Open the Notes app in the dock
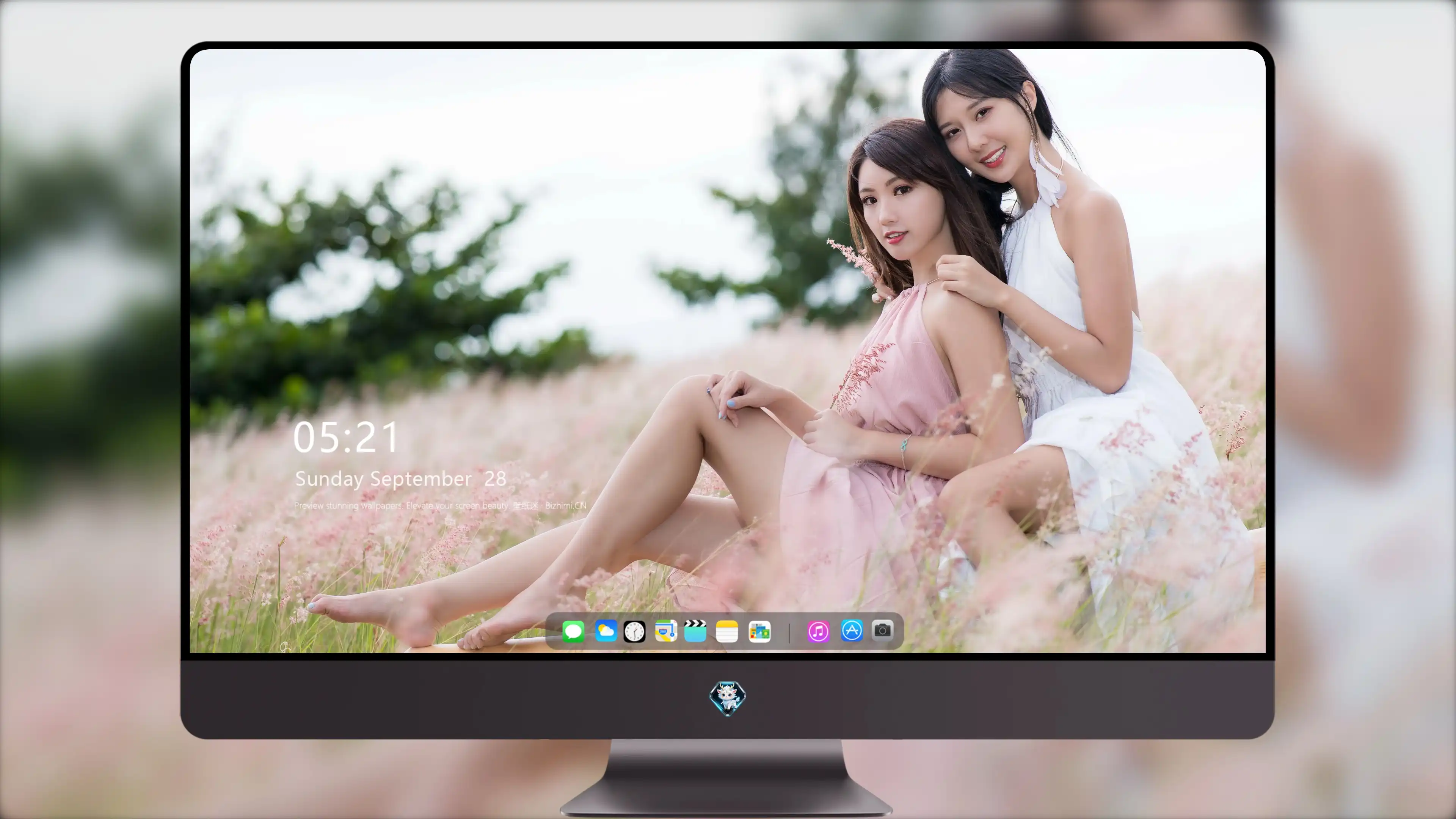 pos(727,631)
